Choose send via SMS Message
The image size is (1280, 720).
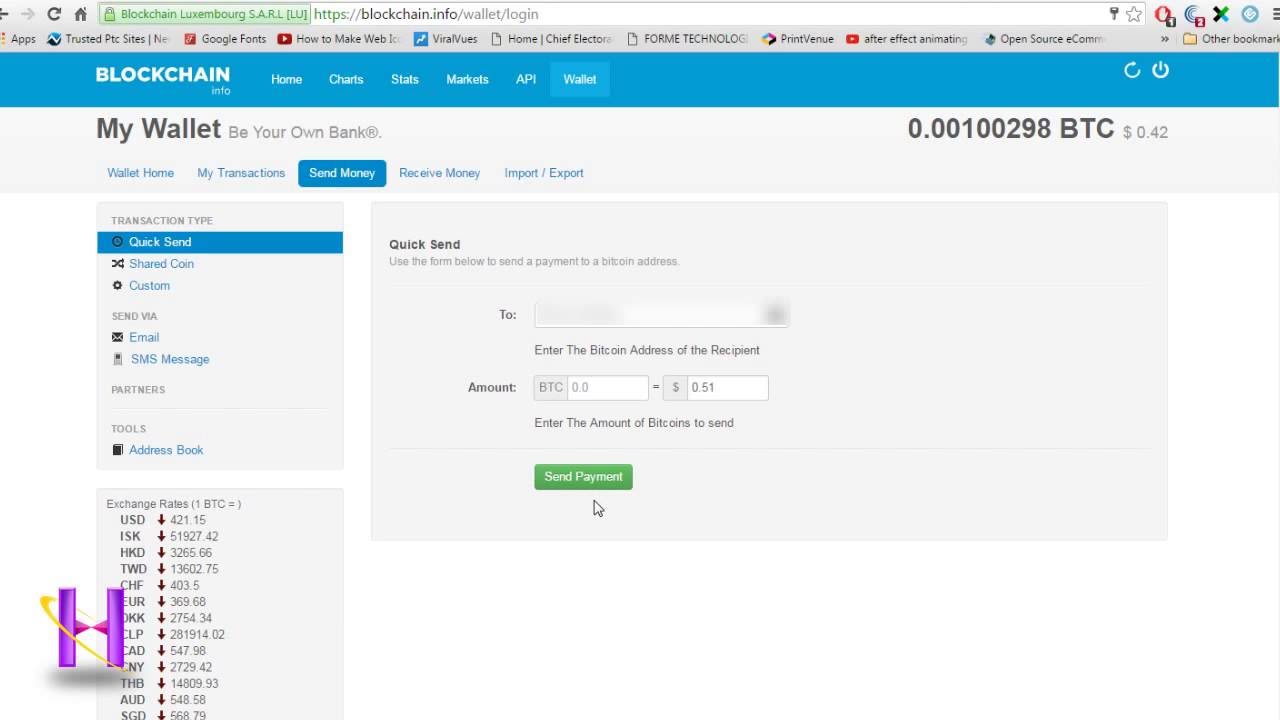click(x=170, y=359)
